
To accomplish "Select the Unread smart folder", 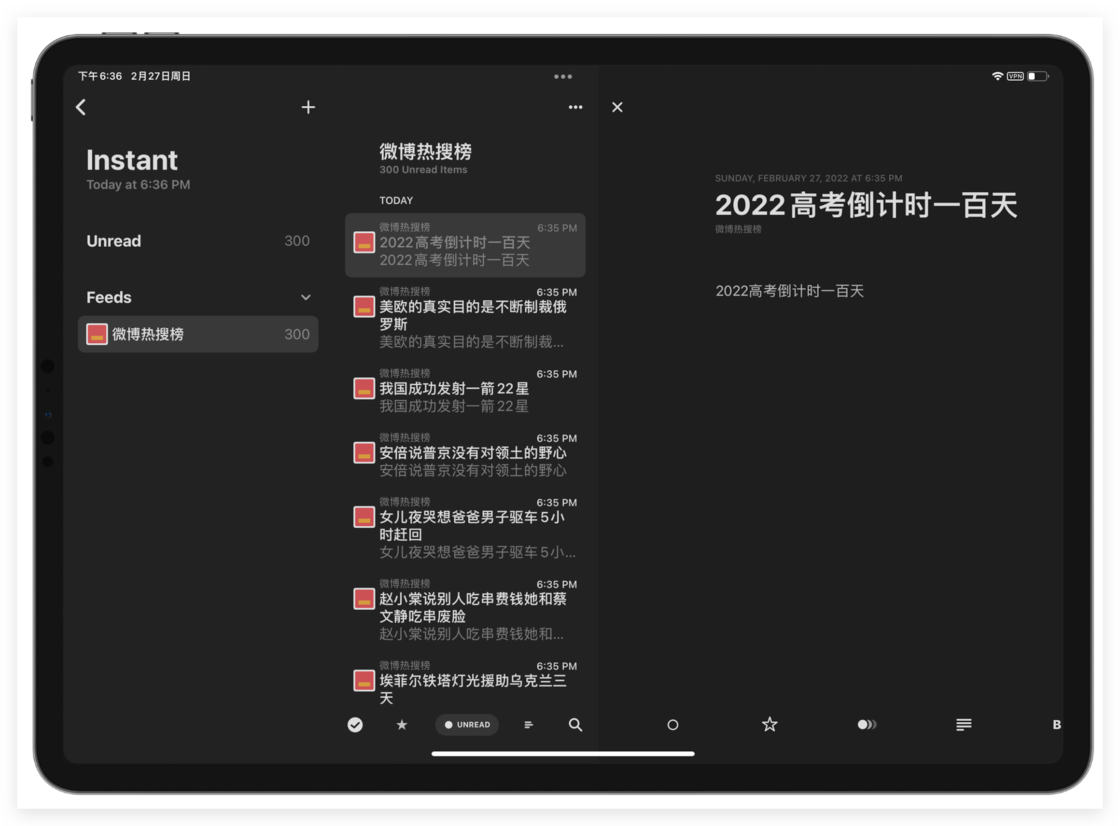I will pyautogui.click(x=198, y=241).
